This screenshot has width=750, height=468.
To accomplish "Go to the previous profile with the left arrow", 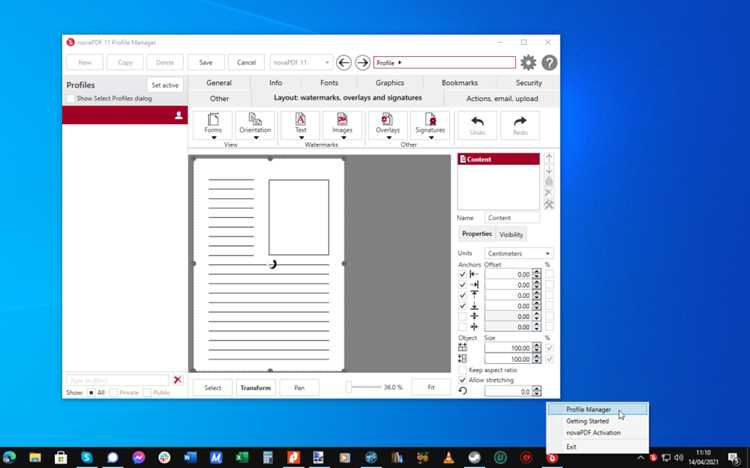I will 343,63.
